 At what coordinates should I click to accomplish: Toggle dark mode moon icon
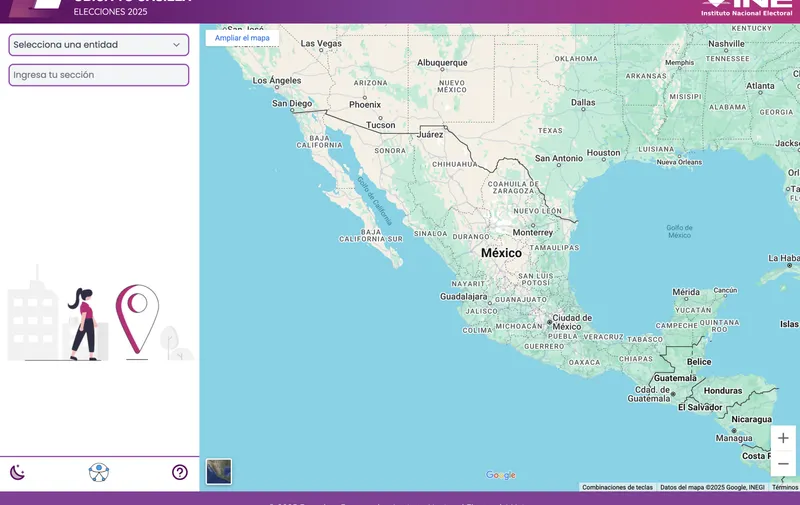tap(17, 472)
